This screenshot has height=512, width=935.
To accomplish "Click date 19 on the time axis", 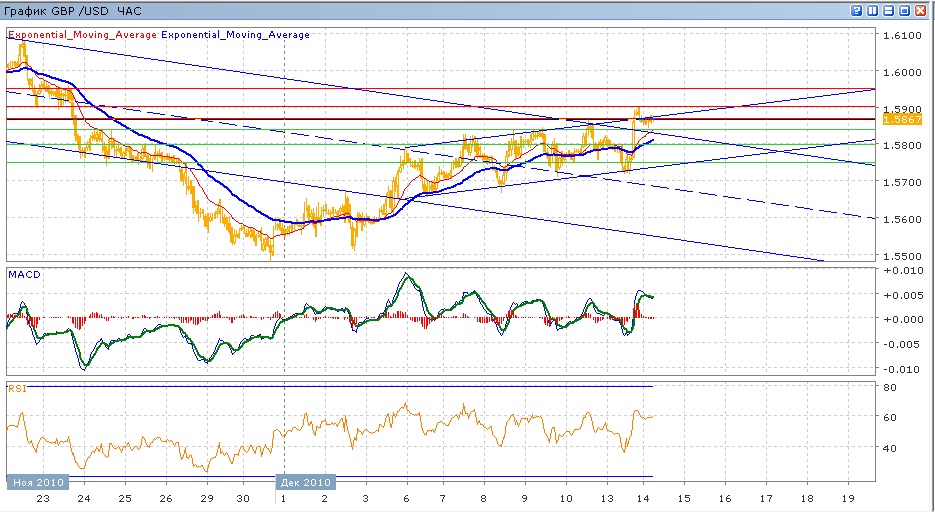I will tap(848, 498).
